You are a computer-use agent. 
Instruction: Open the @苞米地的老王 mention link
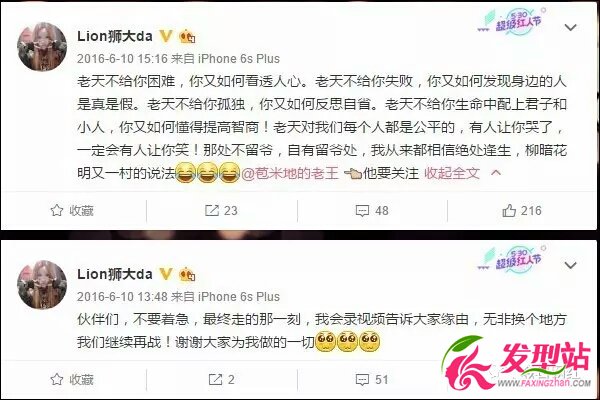pos(290,173)
